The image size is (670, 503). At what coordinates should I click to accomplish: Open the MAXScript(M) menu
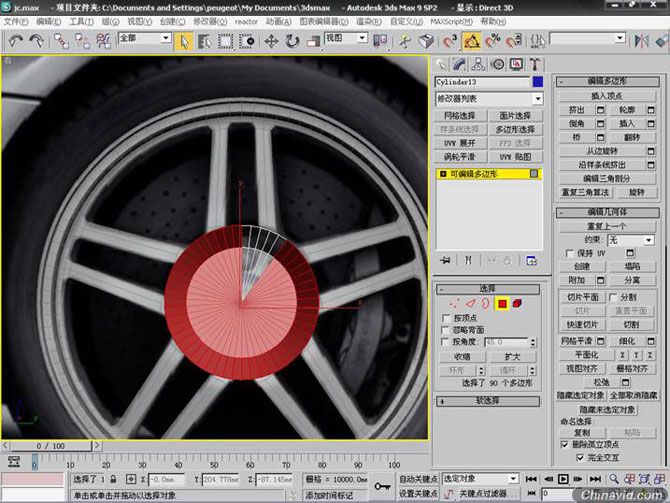point(451,21)
